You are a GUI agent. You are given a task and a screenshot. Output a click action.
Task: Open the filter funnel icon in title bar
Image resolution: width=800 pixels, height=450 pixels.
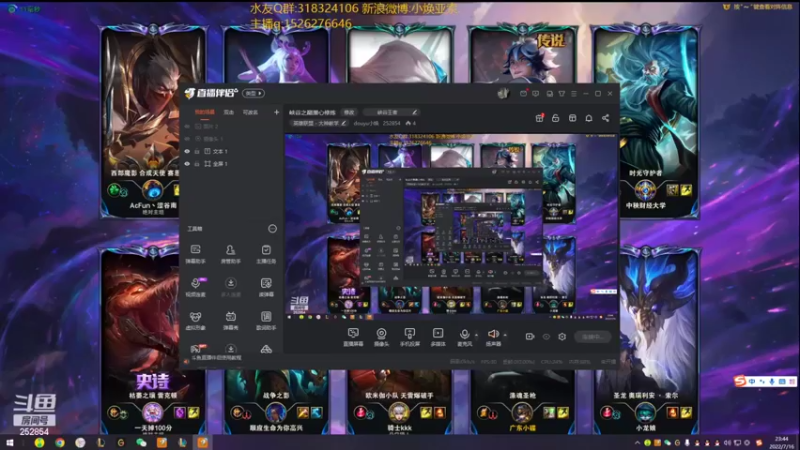(x=562, y=94)
